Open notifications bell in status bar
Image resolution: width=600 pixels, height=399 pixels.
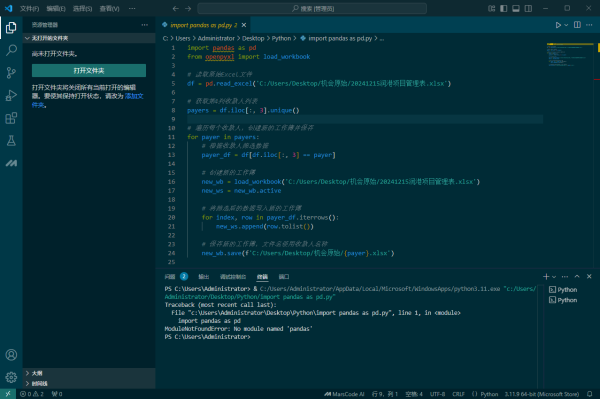click(x=590, y=394)
